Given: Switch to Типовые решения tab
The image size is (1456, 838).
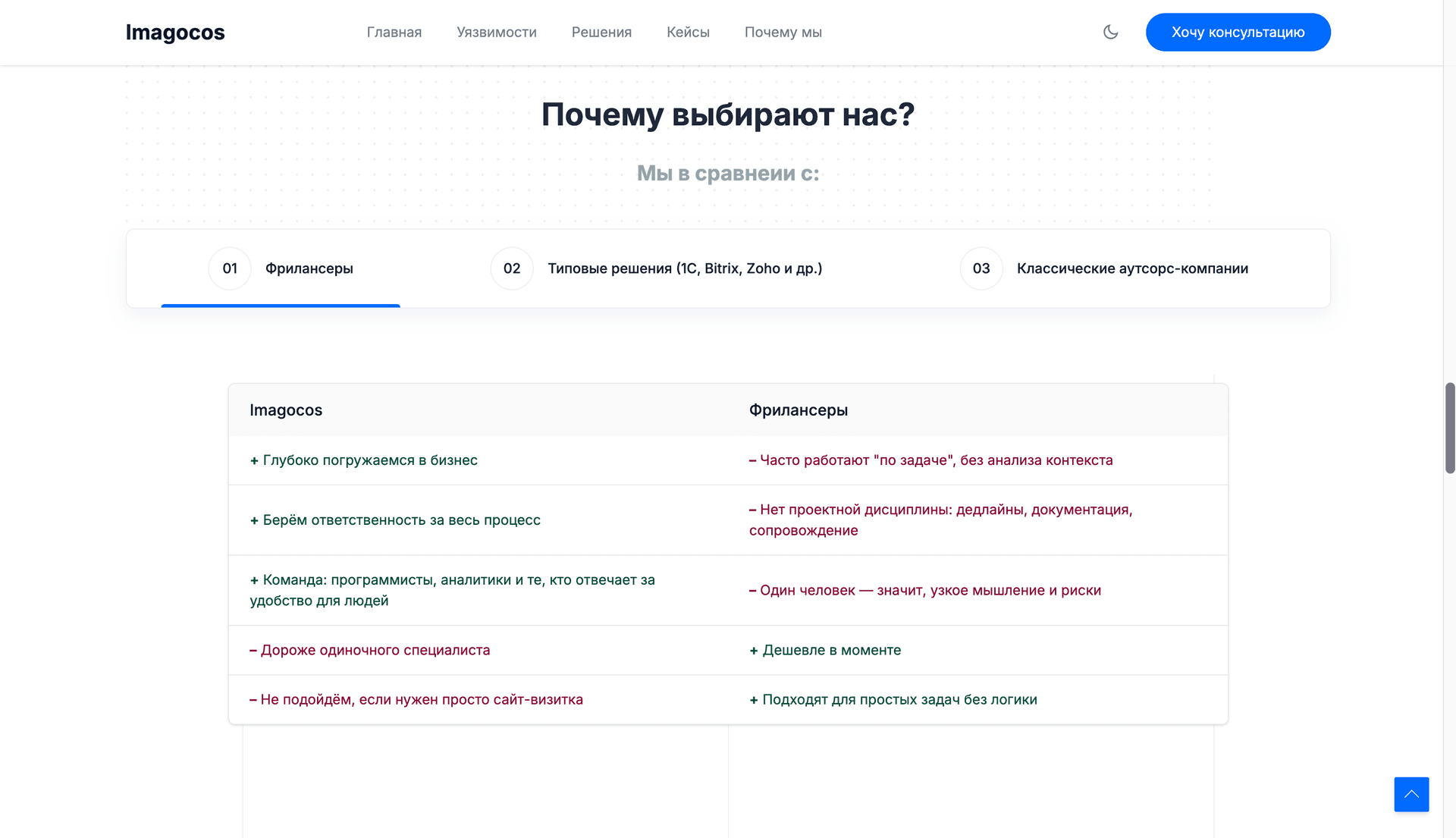Looking at the screenshot, I should click(684, 268).
